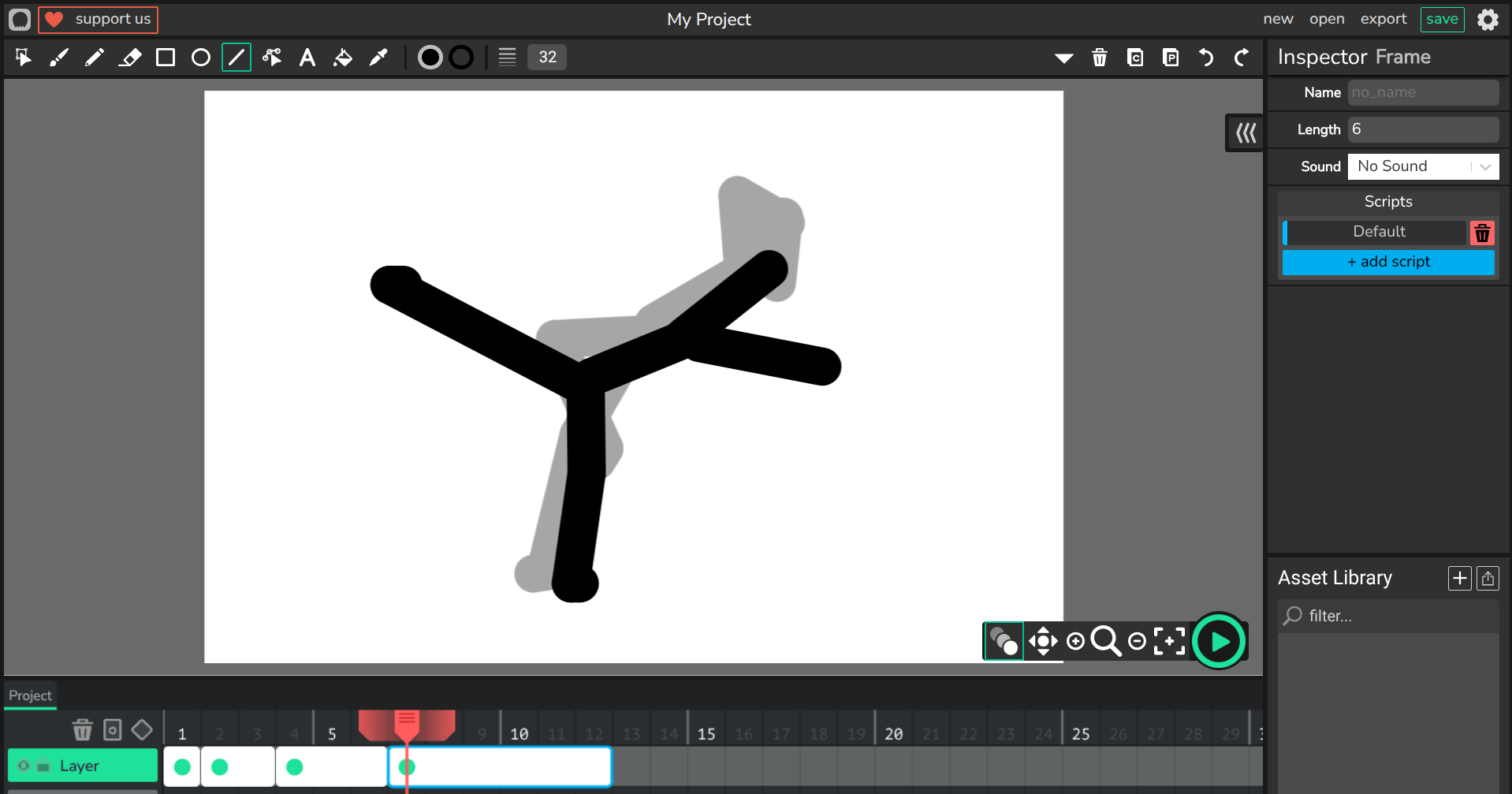Hide the Layer using eye icon
This screenshot has height=794, width=1512.
24,766
